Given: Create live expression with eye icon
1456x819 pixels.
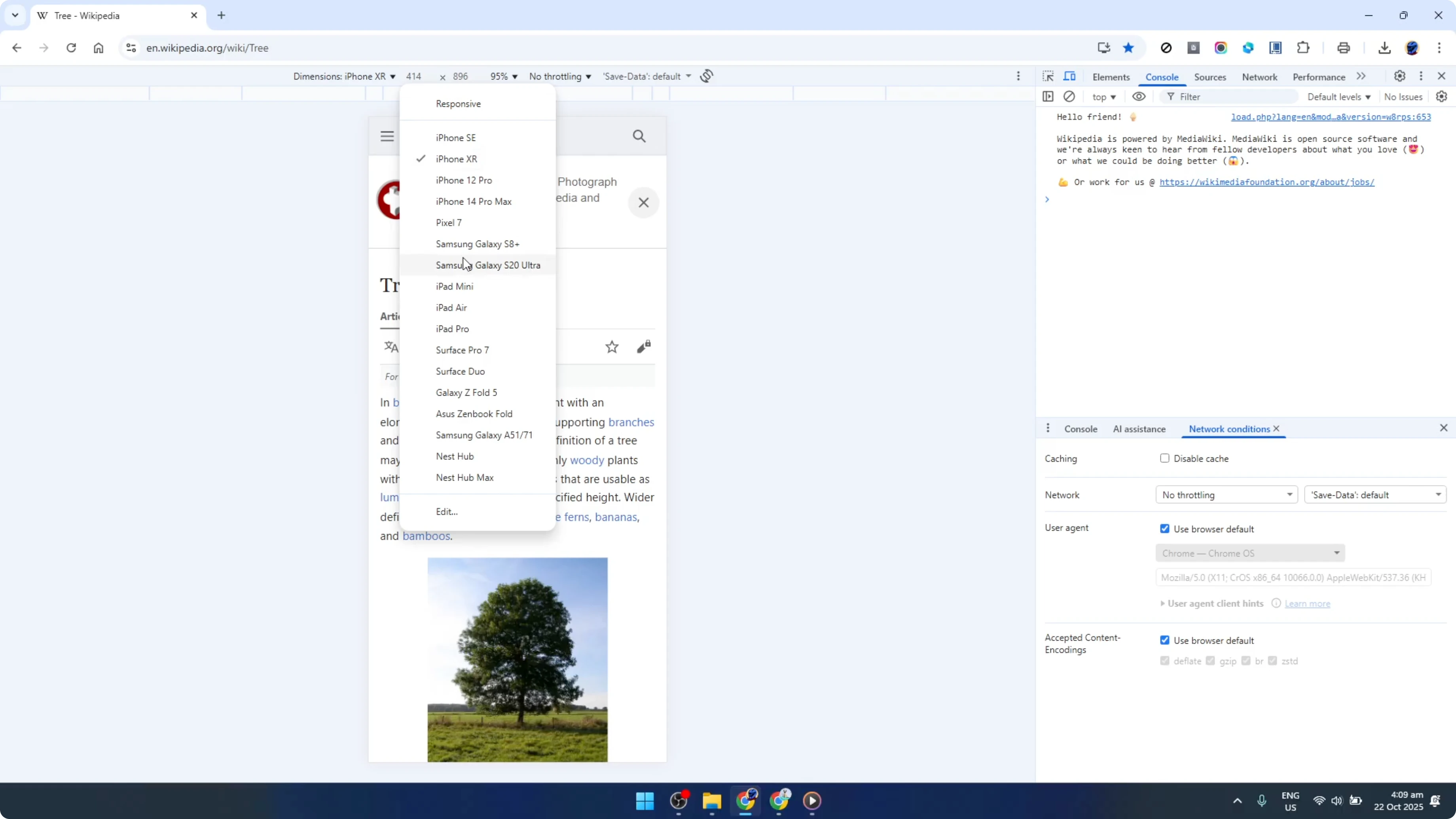Looking at the screenshot, I should click(1139, 96).
